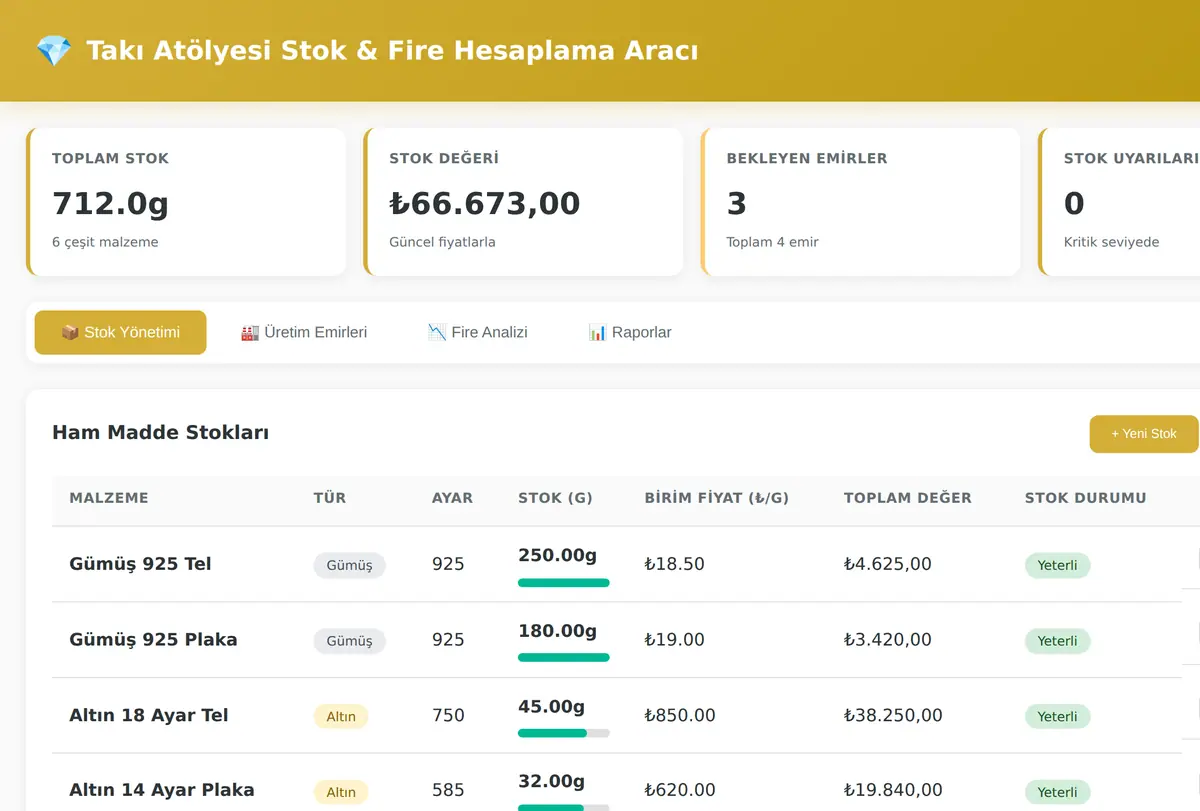
Task: Click the ₺850.00 unit price cell
Action: click(680, 715)
